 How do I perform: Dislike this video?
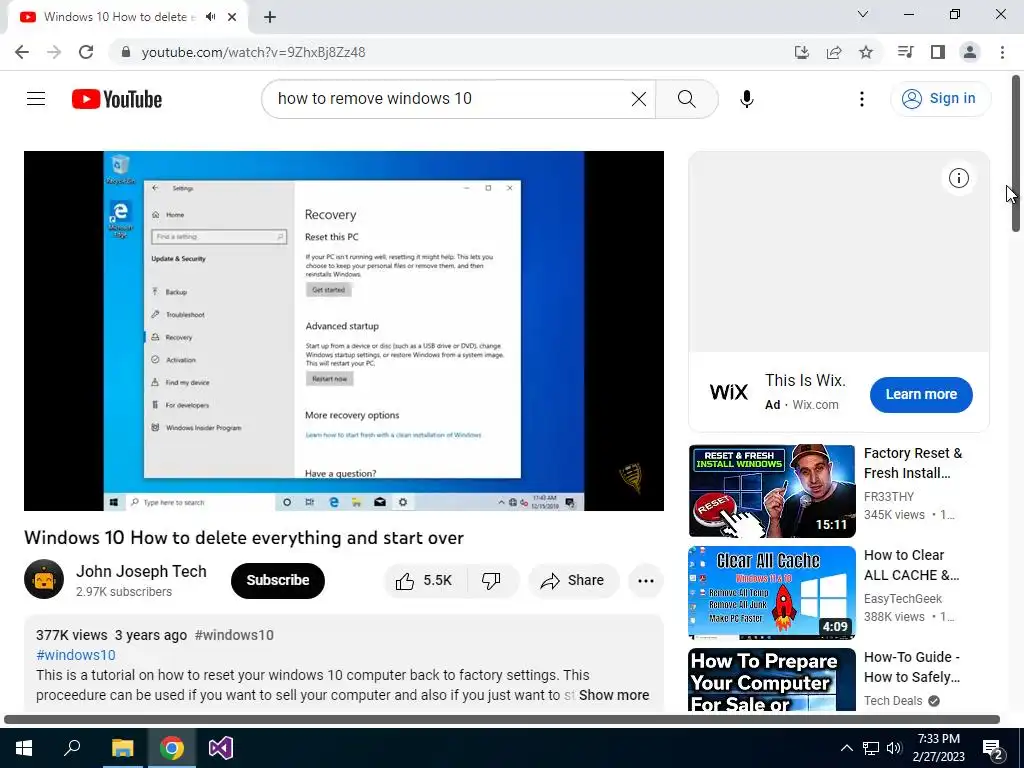(491, 581)
